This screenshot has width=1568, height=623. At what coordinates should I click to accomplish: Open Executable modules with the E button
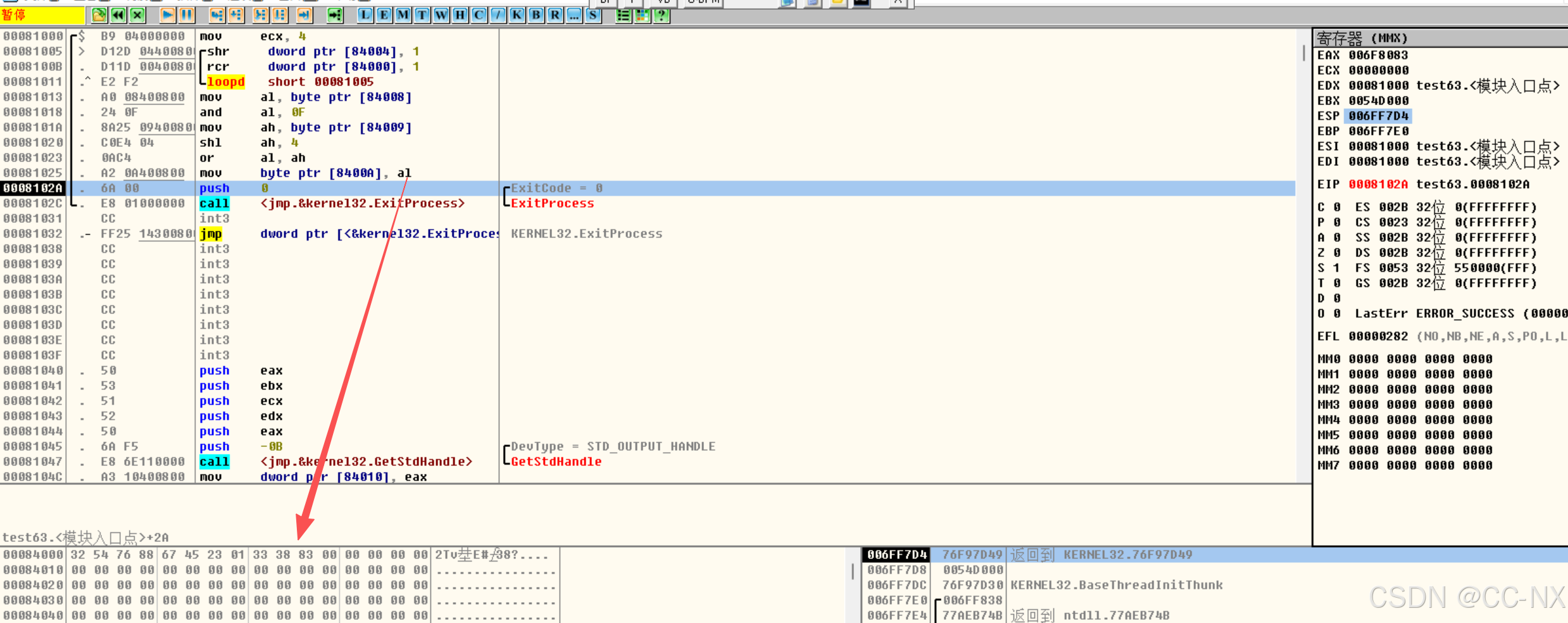click(x=384, y=15)
